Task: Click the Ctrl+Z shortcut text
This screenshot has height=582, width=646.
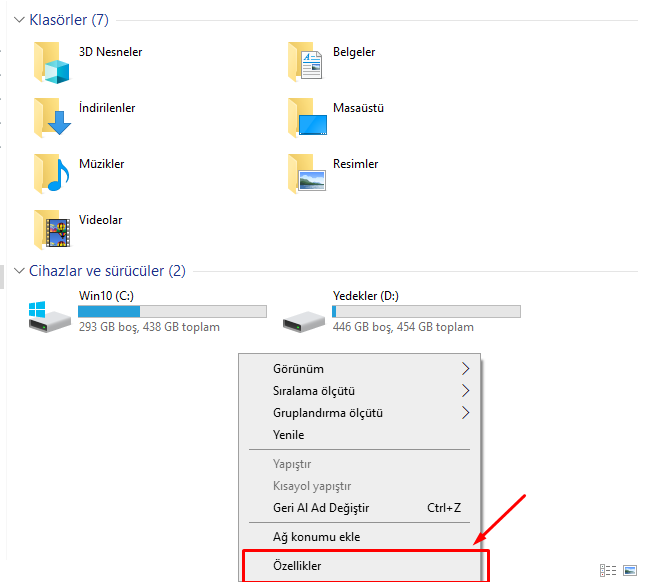Action: coord(444,508)
